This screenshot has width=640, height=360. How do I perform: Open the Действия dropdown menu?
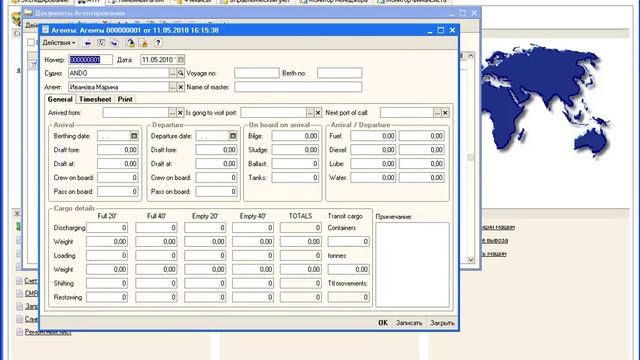pos(59,43)
